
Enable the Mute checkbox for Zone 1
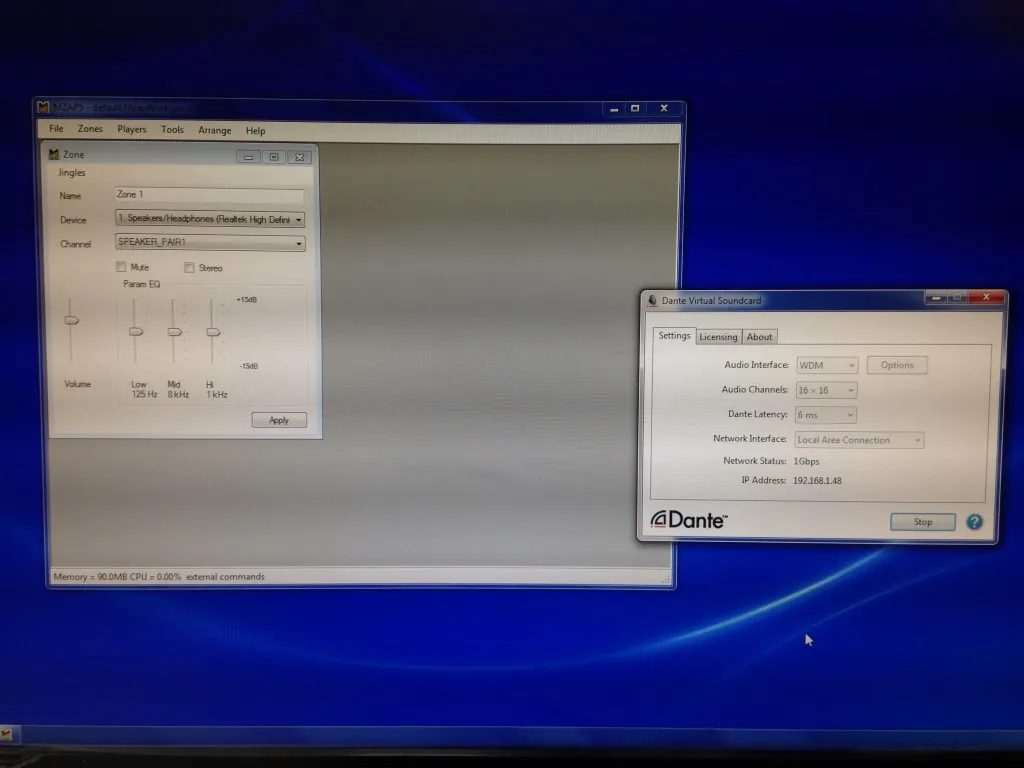point(121,266)
